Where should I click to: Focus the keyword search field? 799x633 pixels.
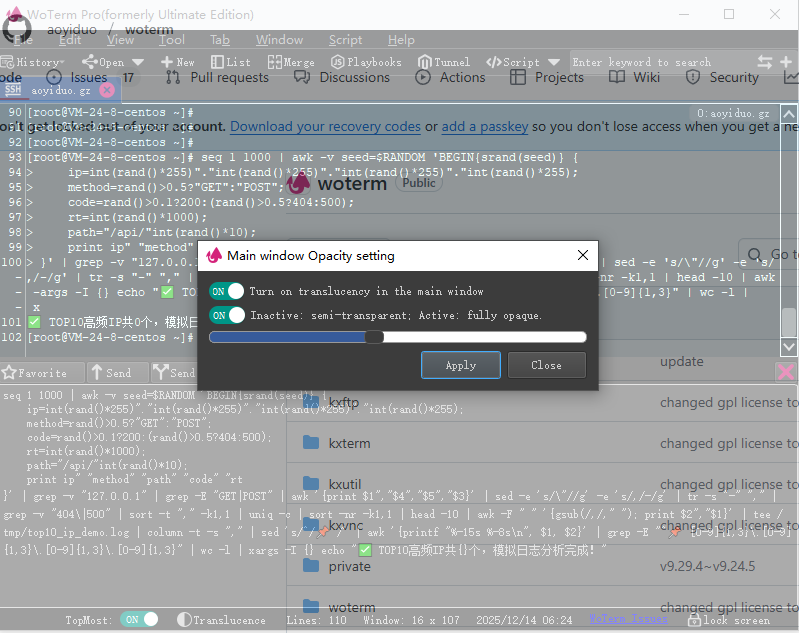(x=660, y=62)
